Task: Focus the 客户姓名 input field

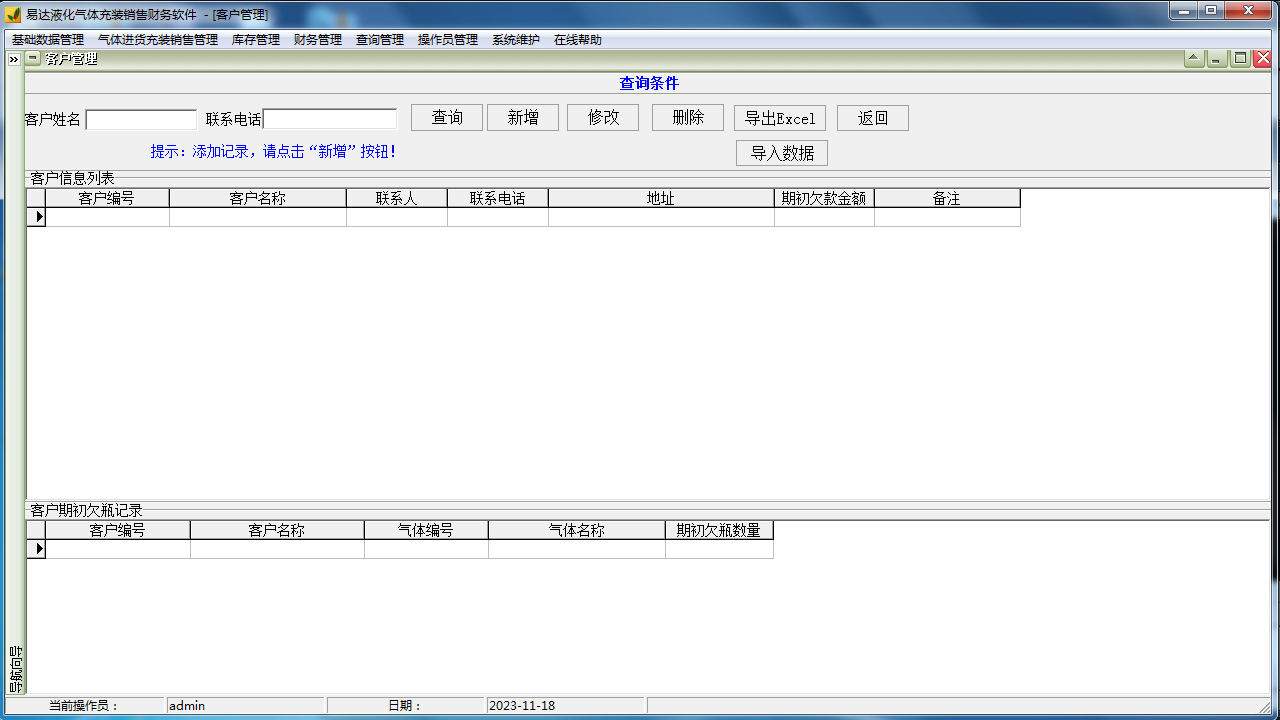Action: [x=141, y=120]
